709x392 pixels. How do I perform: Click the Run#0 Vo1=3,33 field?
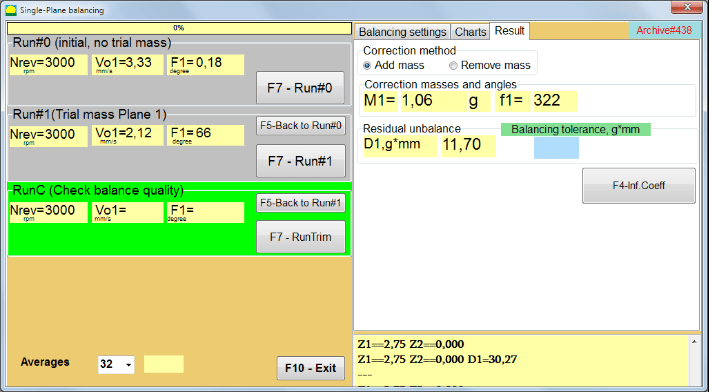point(128,65)
